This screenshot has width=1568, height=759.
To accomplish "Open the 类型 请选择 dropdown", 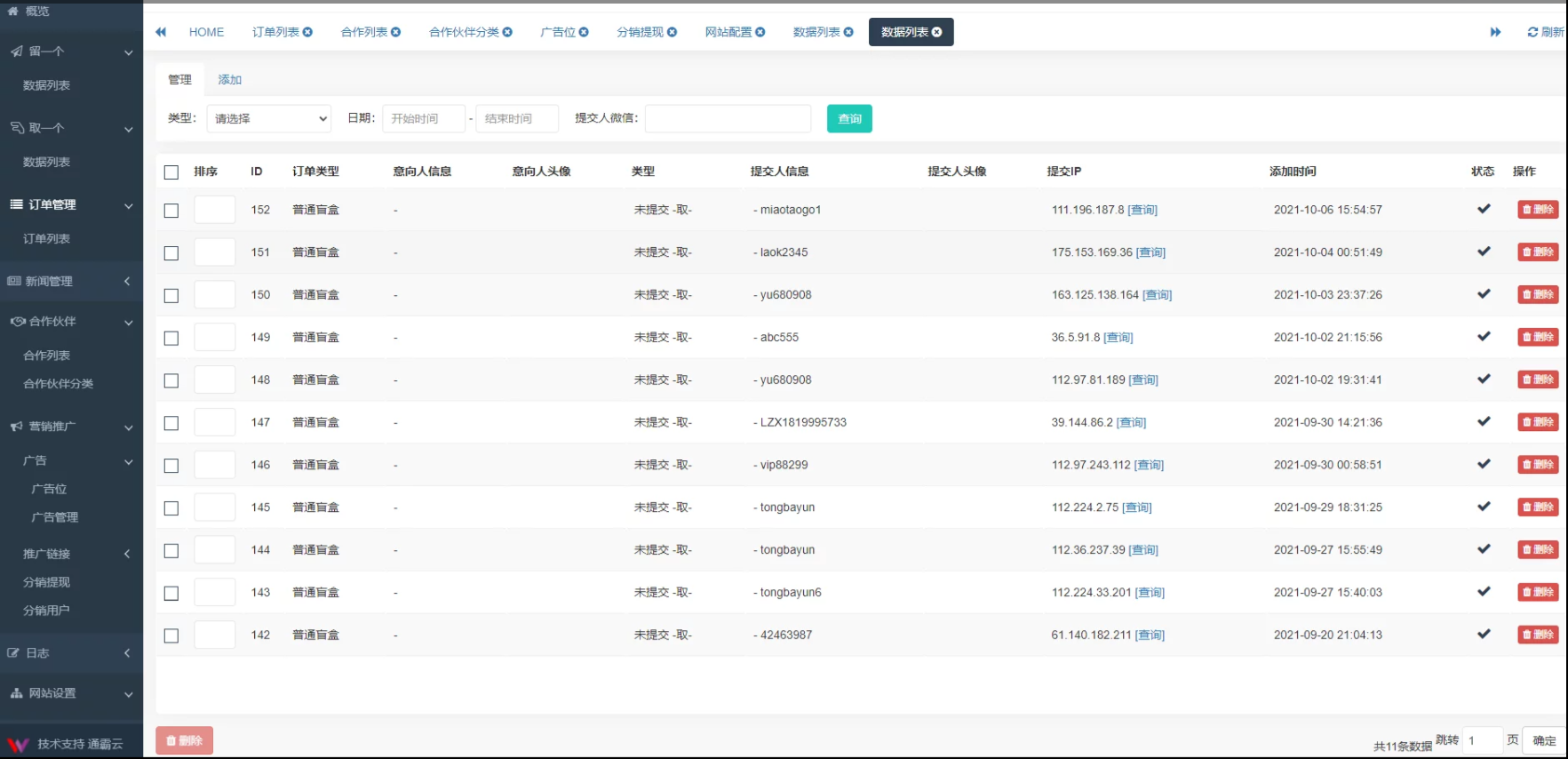I will pyautogui.click(x=268, y=118).
